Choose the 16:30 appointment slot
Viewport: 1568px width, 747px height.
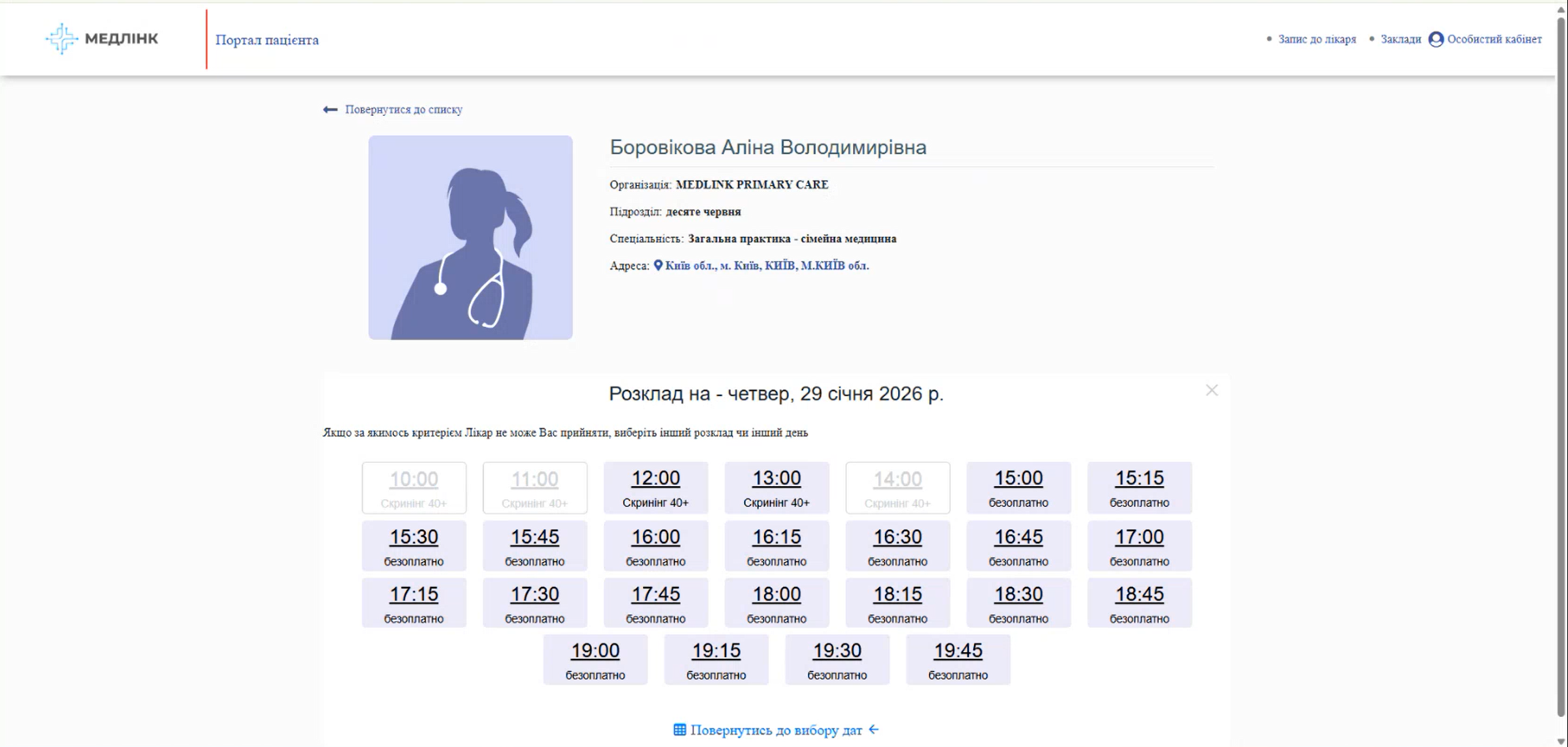coord(897,546)
